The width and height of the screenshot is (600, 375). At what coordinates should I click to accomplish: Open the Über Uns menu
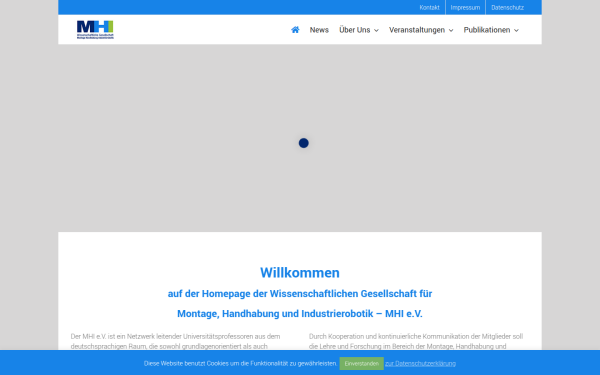point(355,30)
